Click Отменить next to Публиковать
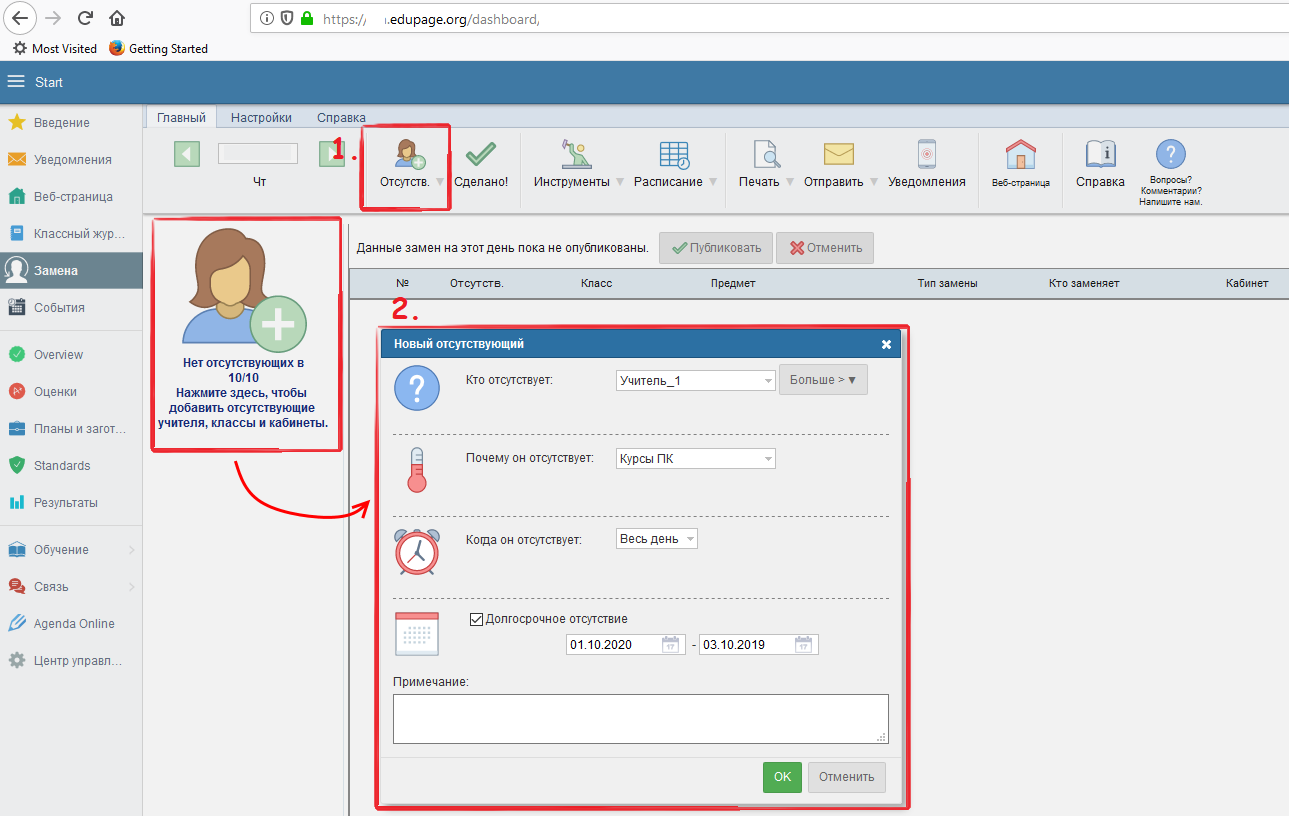The width and height of the screenshot is (1289, 816). [x=826, y=248]
